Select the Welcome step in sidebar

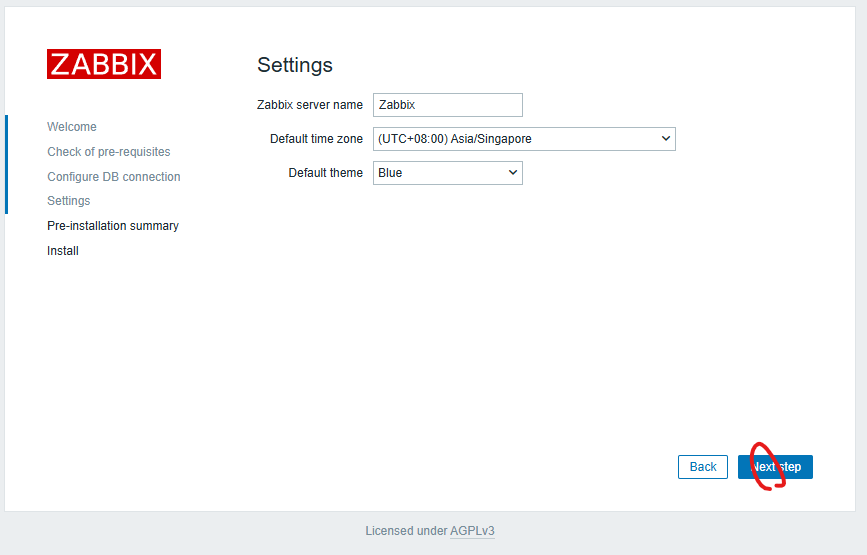tap(72, 127)
